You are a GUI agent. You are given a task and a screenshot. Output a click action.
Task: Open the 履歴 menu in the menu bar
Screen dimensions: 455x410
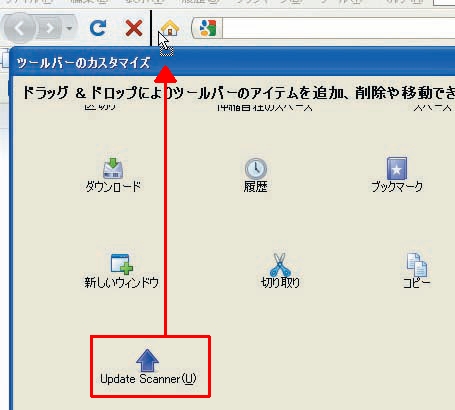pyautogui.click(x=200, y=2)
